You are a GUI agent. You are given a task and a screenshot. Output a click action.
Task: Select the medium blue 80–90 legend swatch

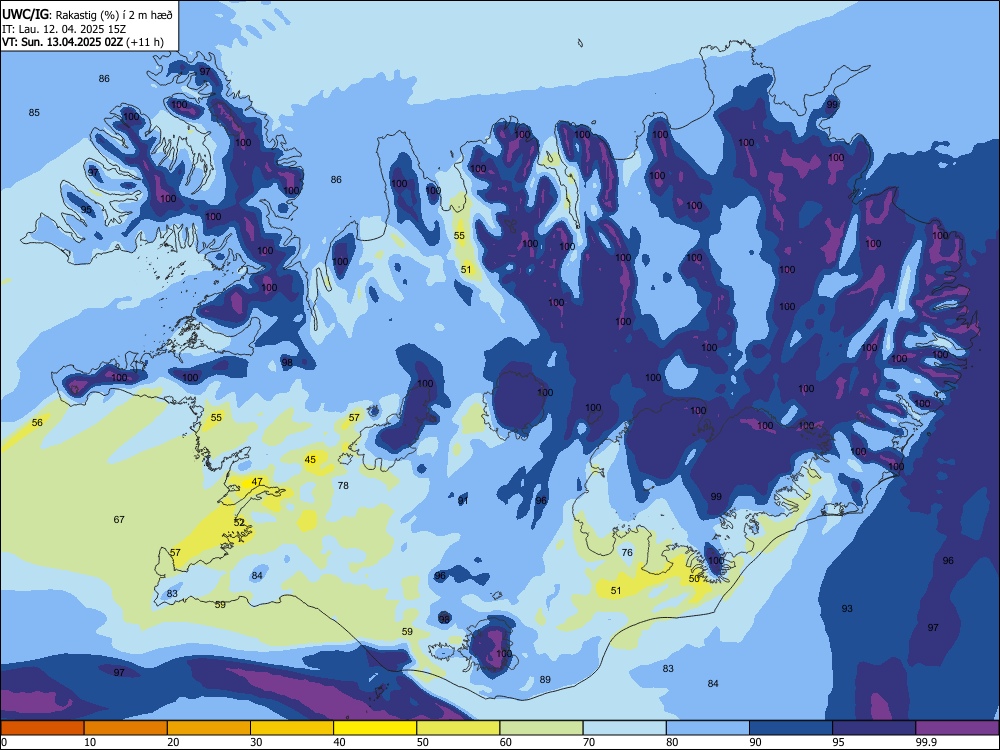pyautogui.click(x=708, y=728)
